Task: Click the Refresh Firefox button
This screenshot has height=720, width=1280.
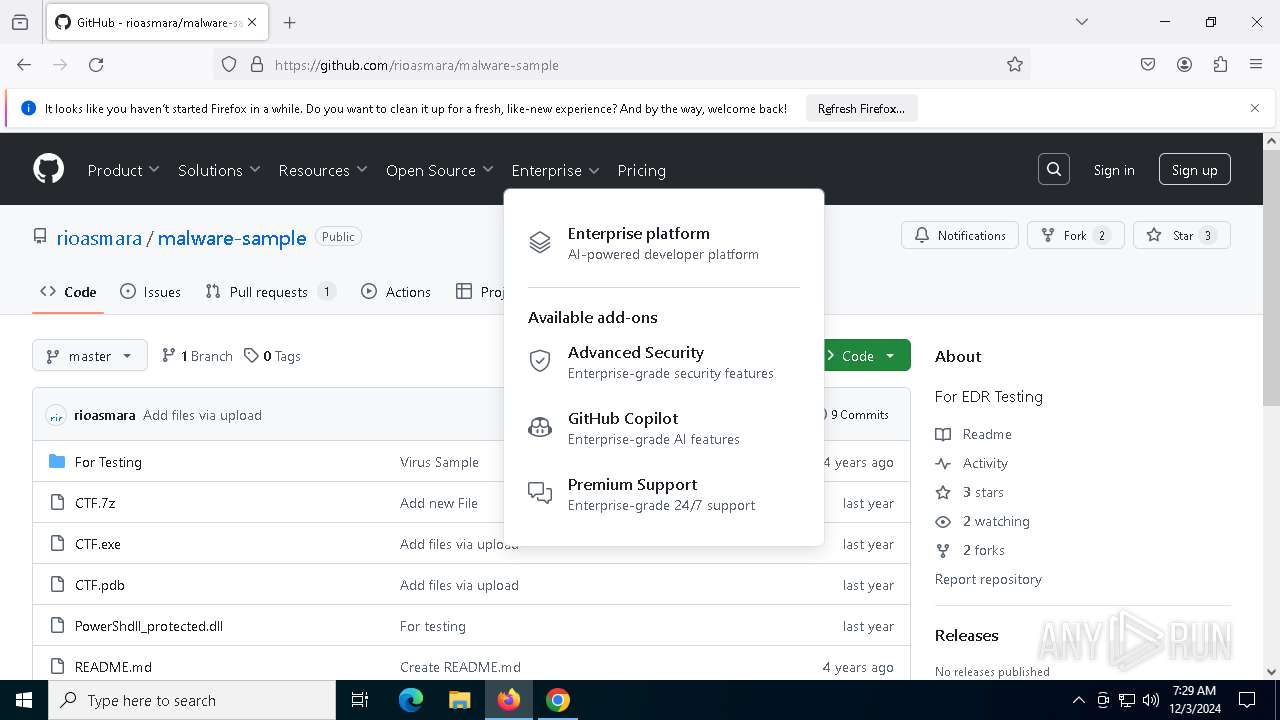Action: click(861, 108)
